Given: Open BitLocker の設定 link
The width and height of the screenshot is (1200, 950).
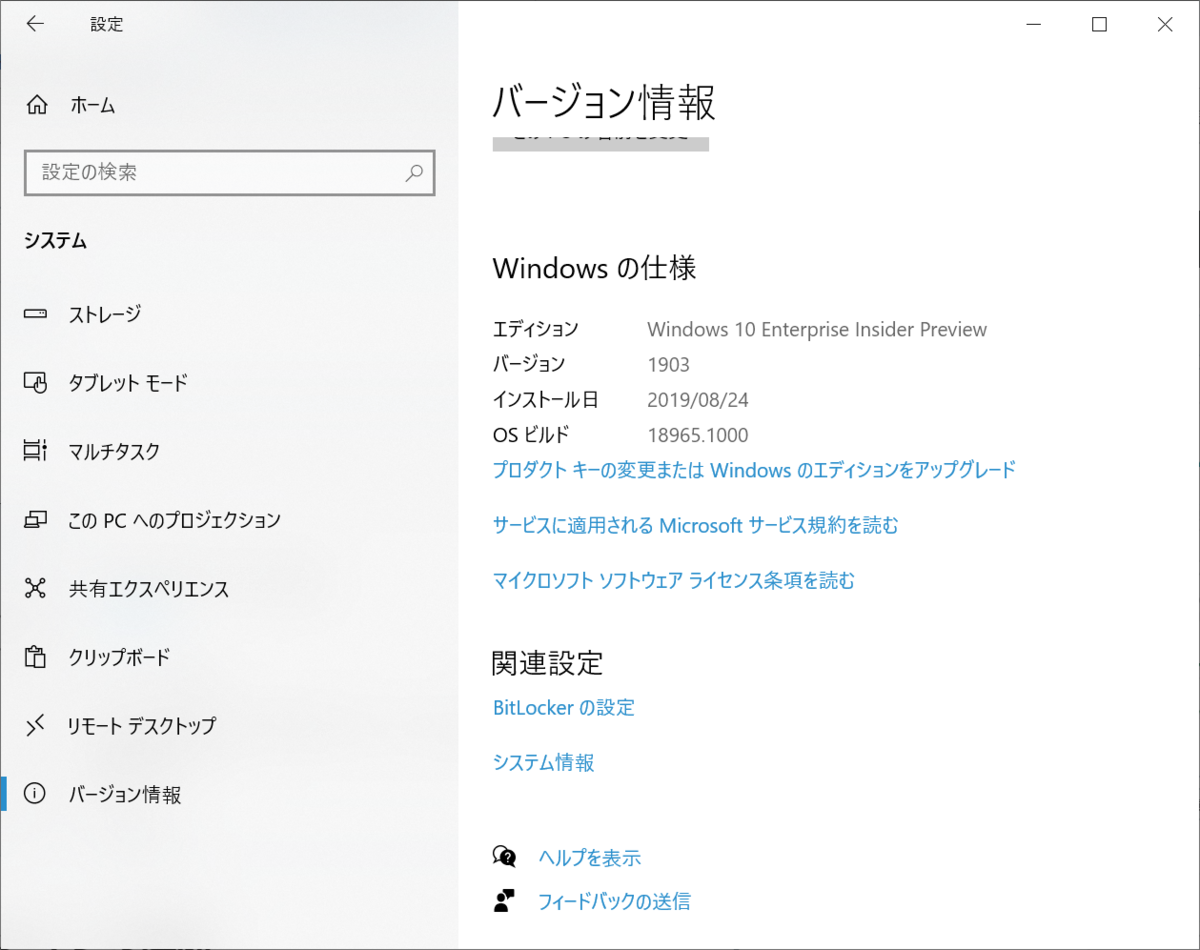Looking at the screenshot, I should click(564, 707).
